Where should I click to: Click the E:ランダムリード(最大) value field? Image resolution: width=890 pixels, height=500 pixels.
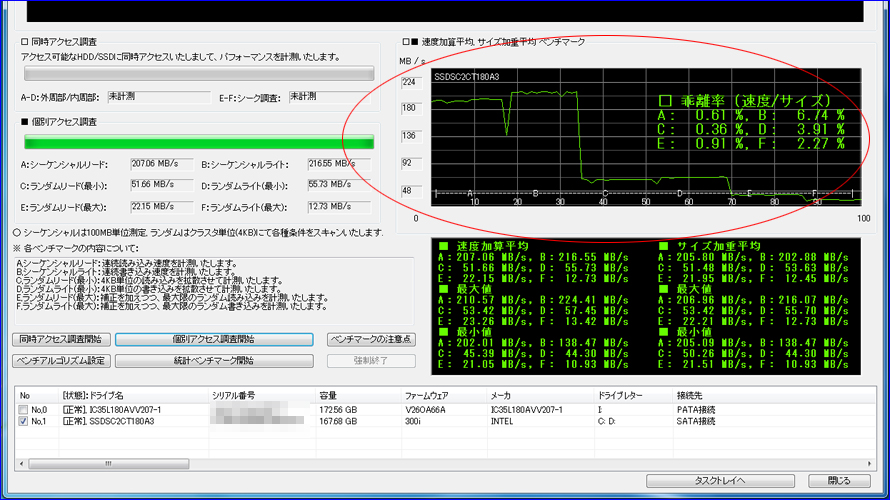pos(162,207)
